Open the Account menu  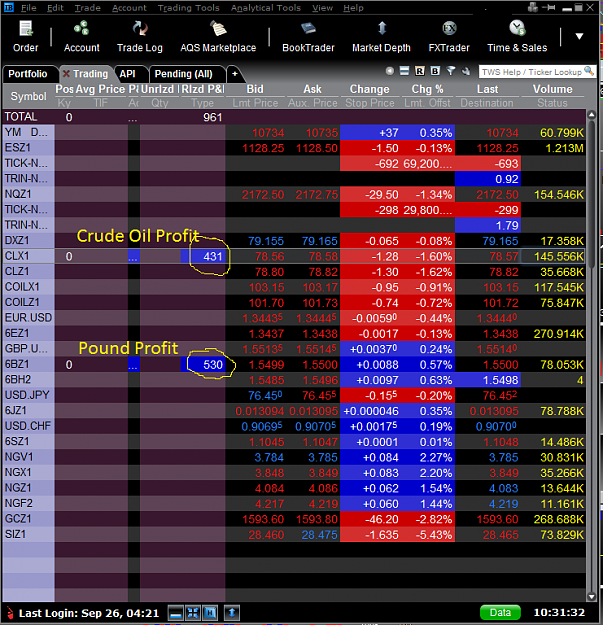[129, 8]
